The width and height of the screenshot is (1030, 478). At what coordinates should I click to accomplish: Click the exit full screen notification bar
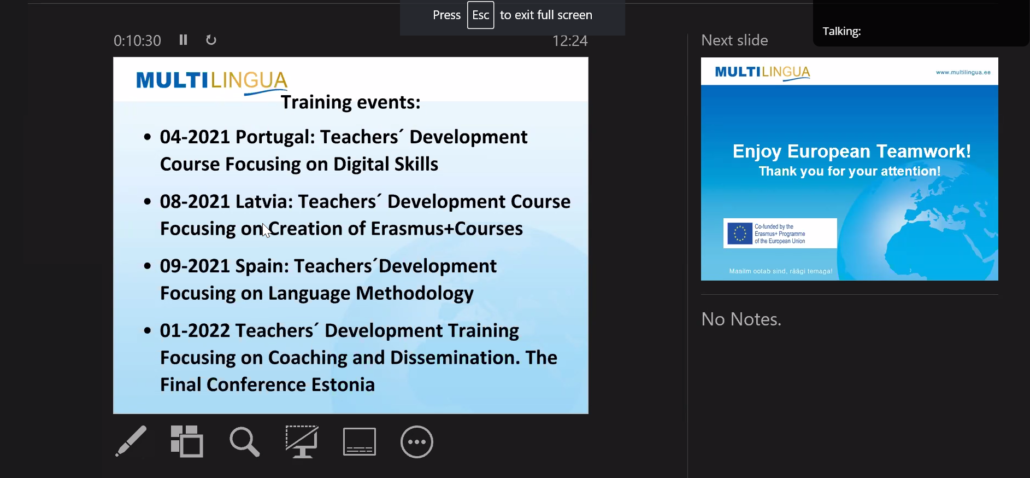pos(512,16)
